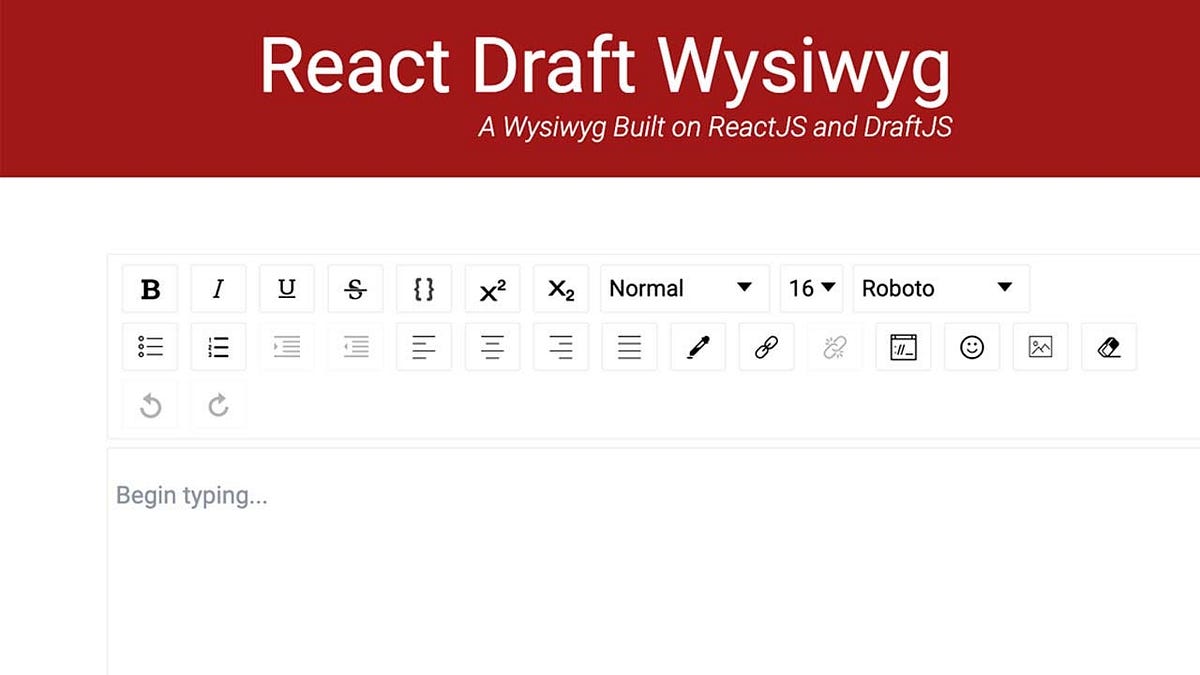Toggle the unordered bullet list
The height and width of the screenshot is (675, 1200).
point(149,347)
